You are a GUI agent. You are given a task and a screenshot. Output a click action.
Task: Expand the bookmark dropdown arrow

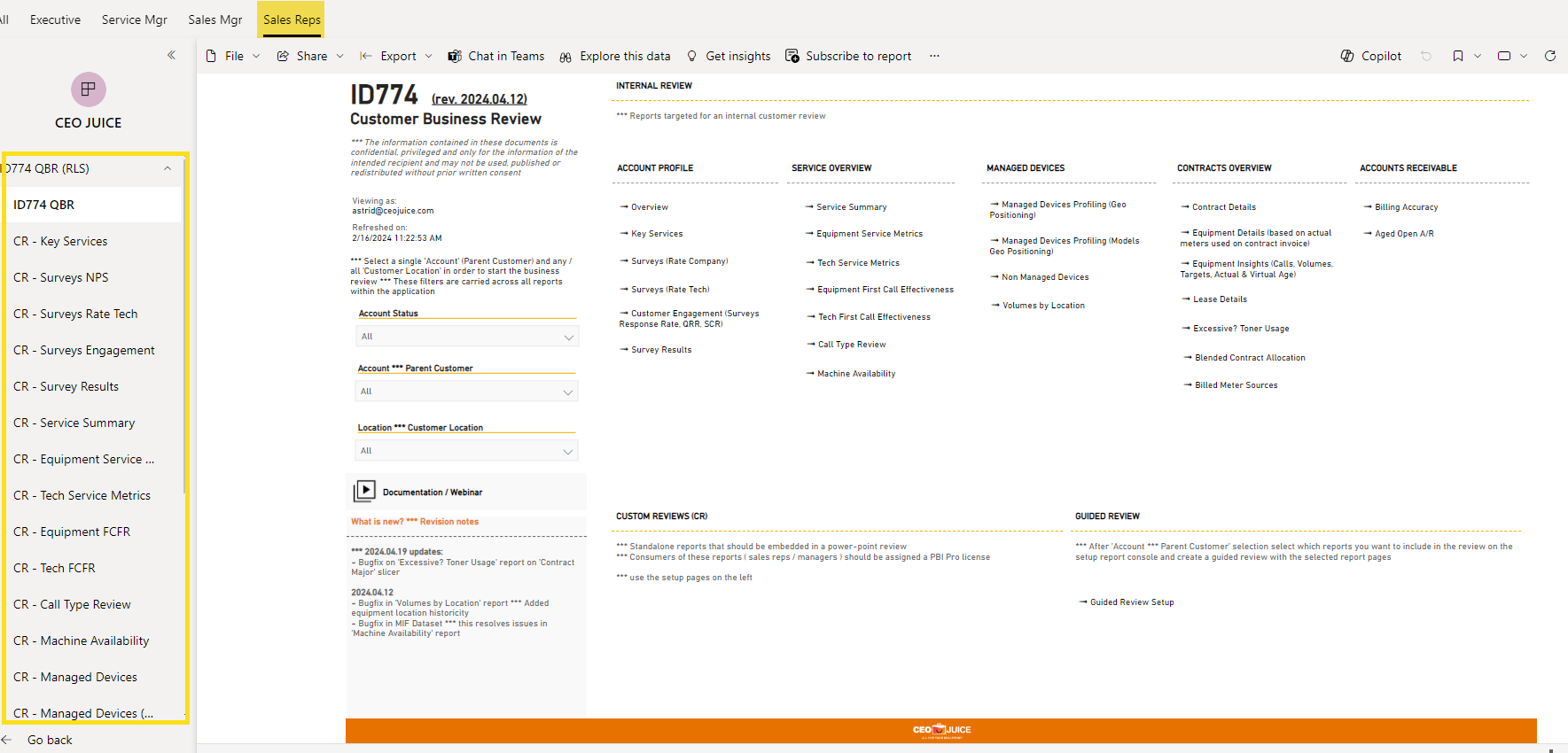click(x=1478, y=56)
